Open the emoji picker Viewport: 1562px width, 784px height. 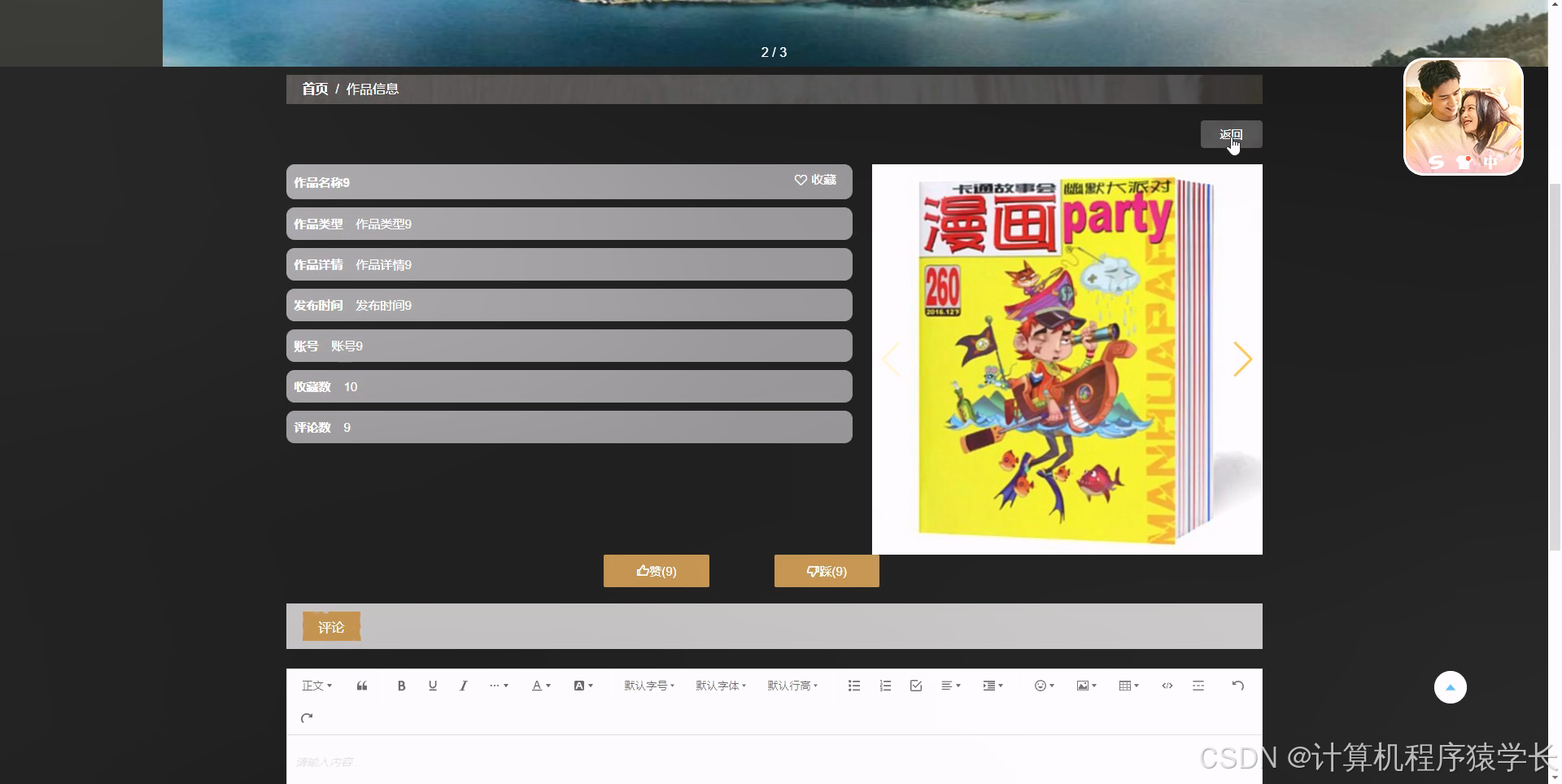point(1045,686)
